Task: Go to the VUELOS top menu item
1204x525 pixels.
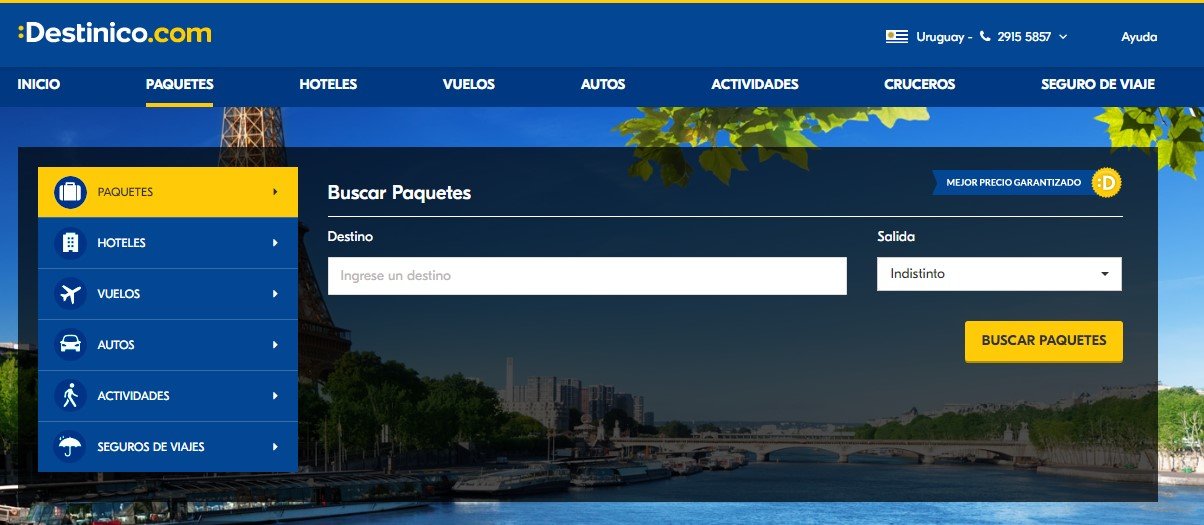Action: coord(469,85)
